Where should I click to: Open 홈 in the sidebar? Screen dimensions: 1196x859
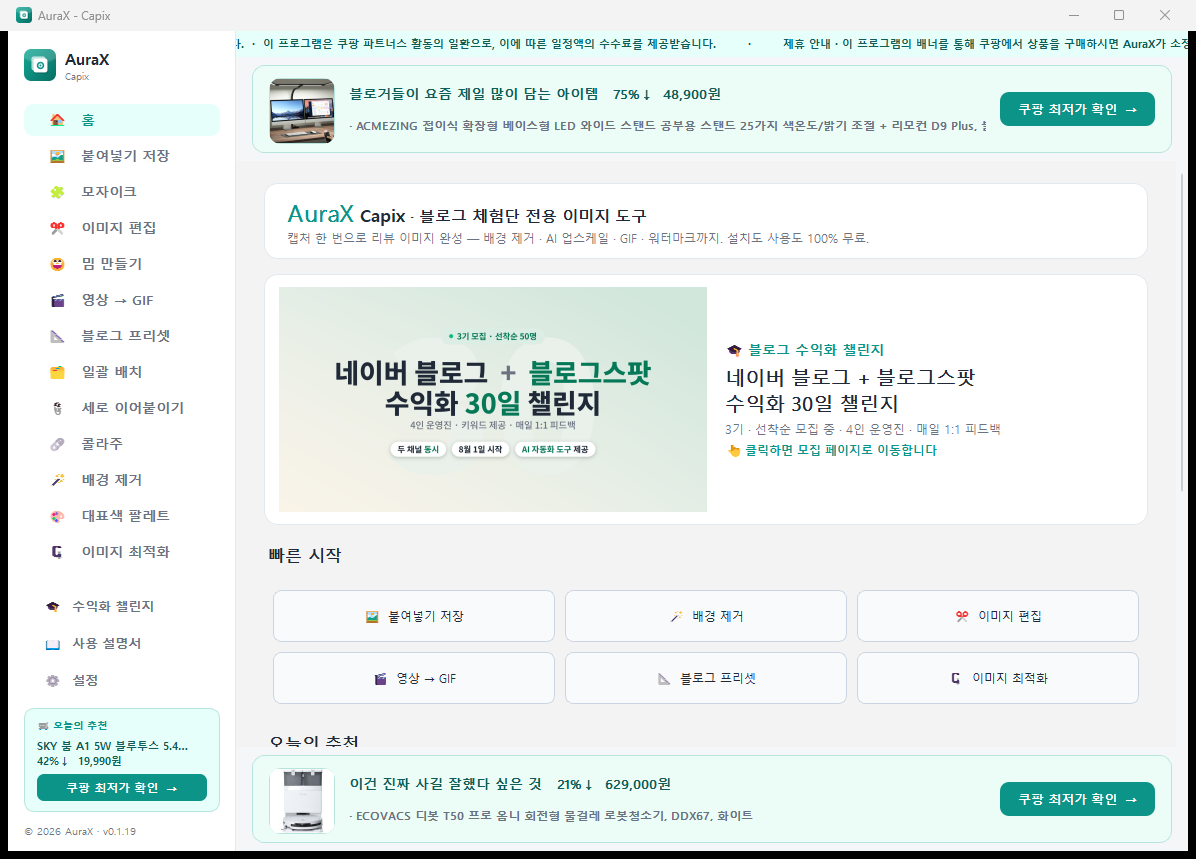point(122,120)
